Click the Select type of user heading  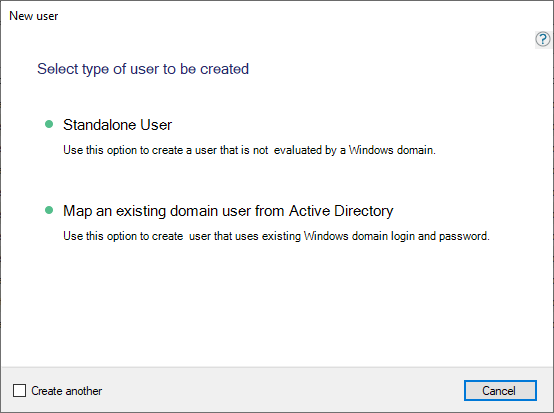pos(143,69)
